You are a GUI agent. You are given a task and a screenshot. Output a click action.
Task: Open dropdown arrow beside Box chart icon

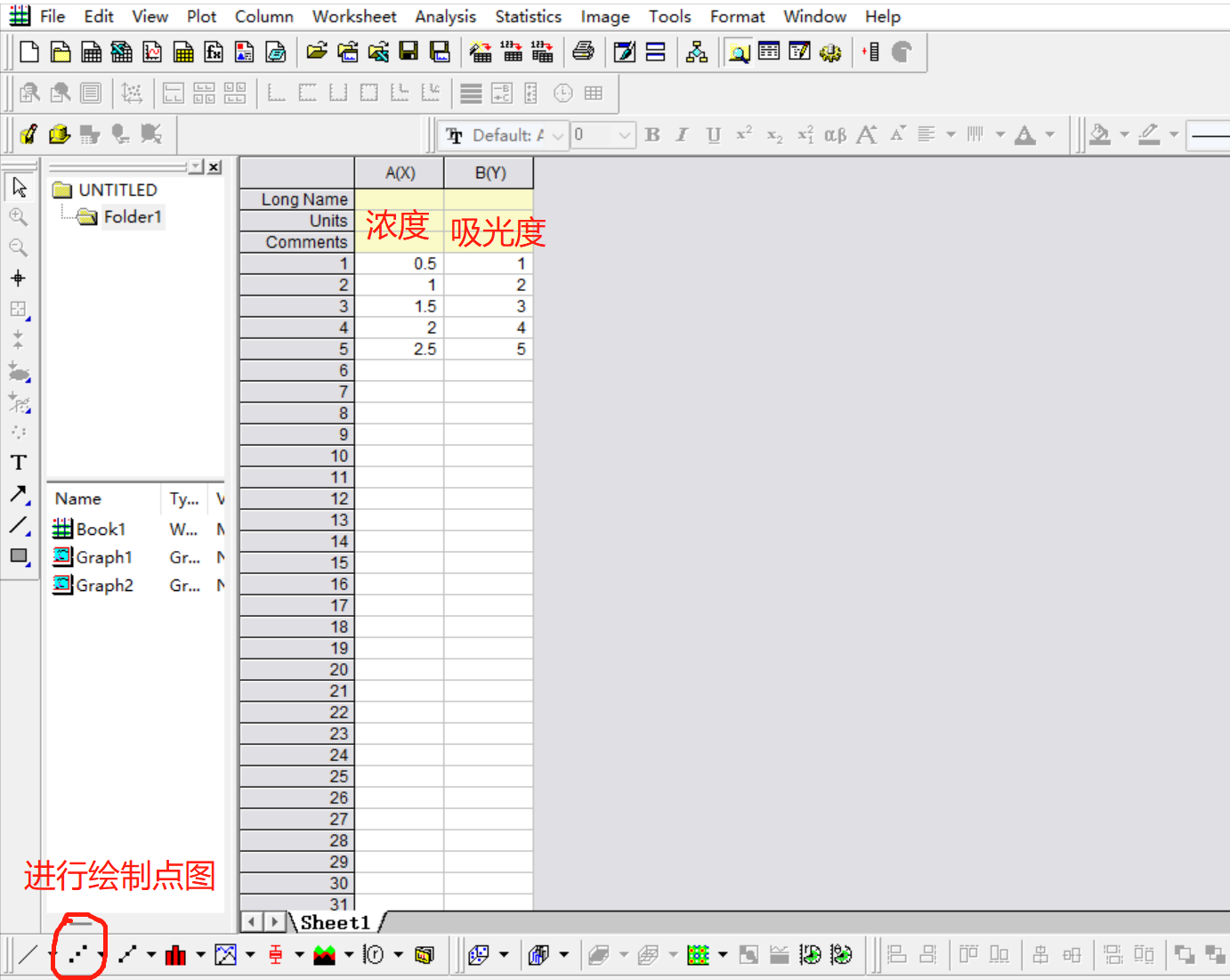299,955
